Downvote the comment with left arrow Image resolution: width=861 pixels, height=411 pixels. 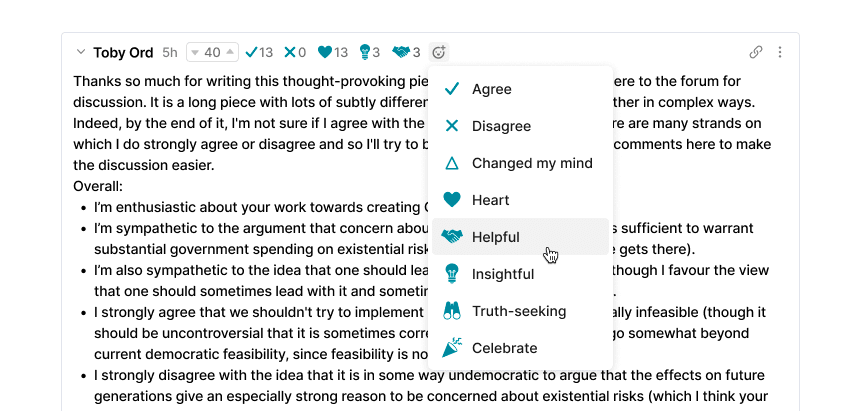[x=194, y=53]
